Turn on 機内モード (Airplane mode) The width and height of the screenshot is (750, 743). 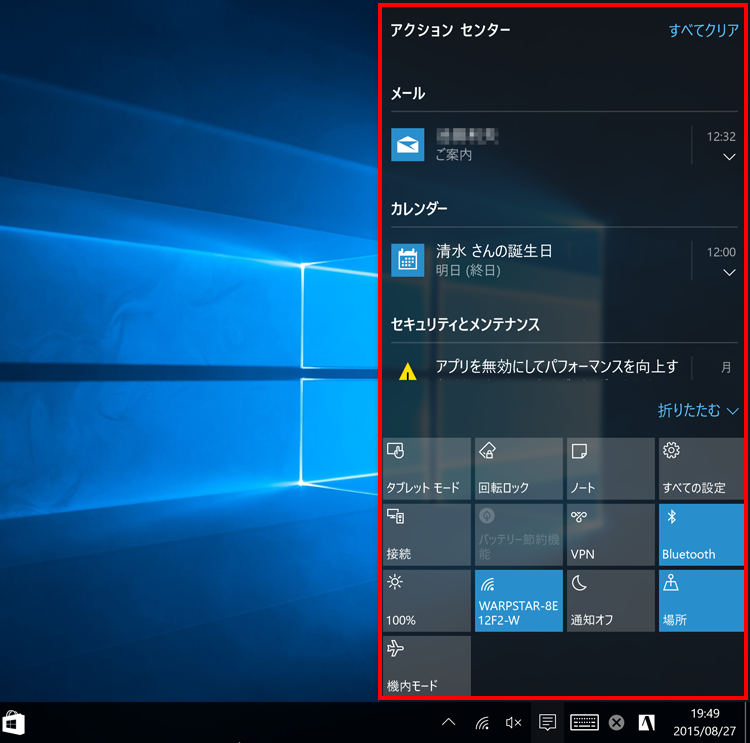(426, 666)
